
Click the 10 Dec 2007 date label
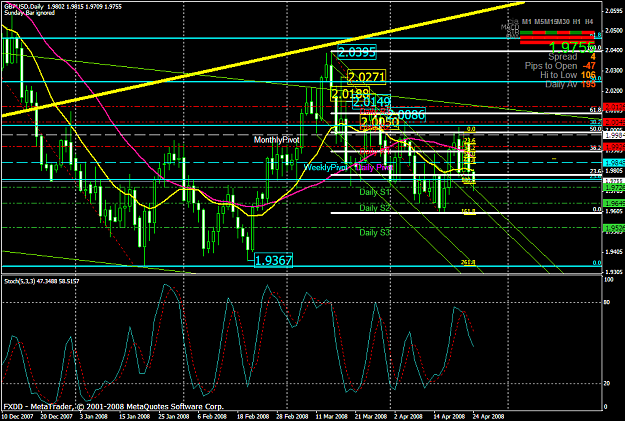[x=16, y=416]
